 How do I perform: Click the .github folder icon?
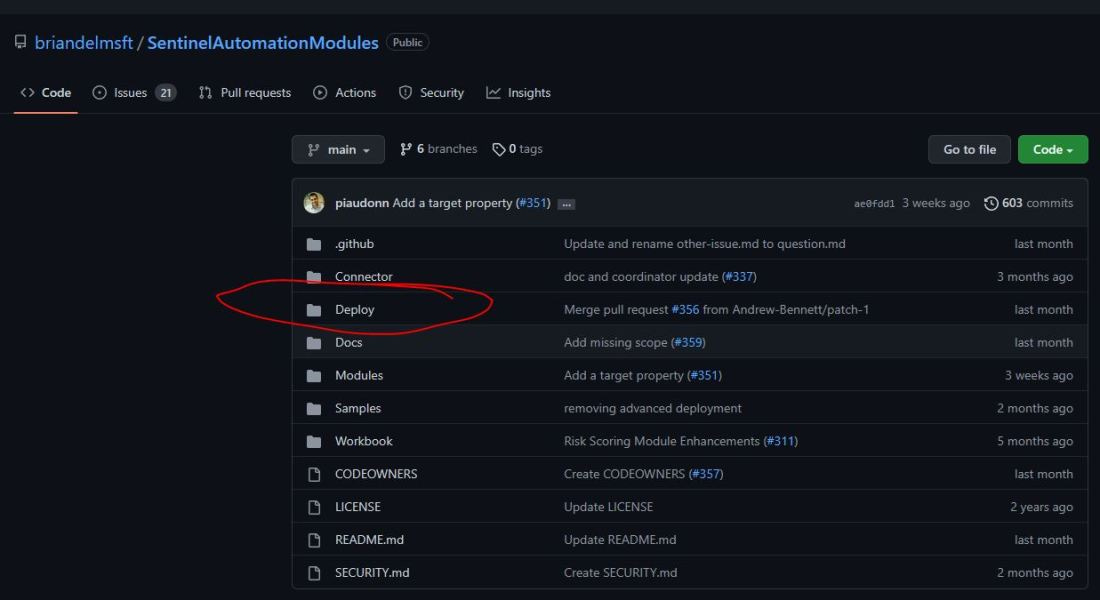(314, 244)
